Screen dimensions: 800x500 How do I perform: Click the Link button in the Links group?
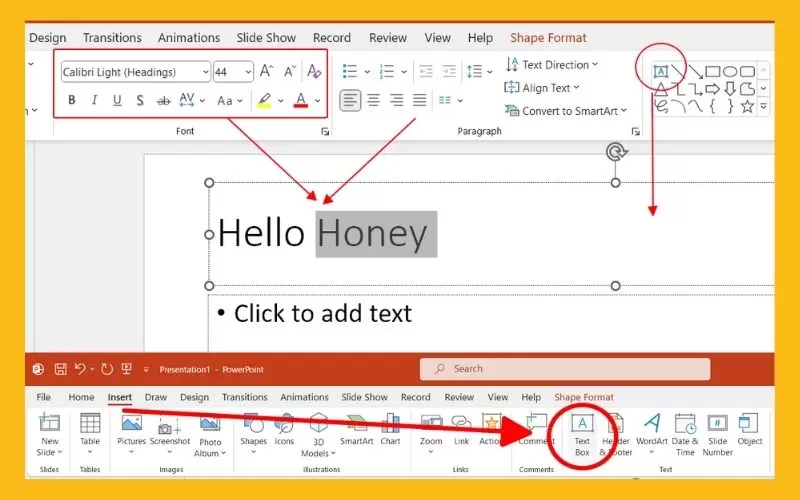[x=461, y=430]
